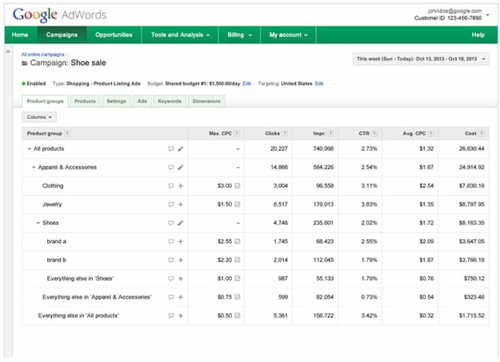Image resolution: width=500 pixels, height=362 pixels.
Task: Select the Campaigns navigation tab
Action: [x=62, y=35]
